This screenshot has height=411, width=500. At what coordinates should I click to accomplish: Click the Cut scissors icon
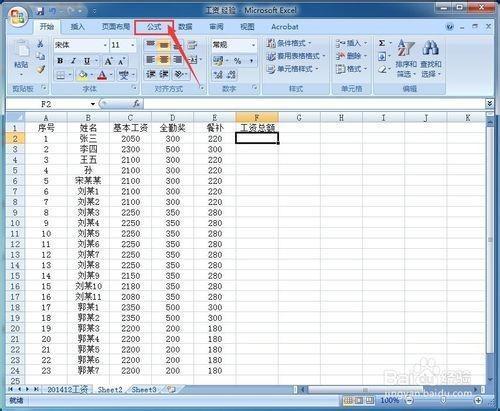click(x=40, y=44)
